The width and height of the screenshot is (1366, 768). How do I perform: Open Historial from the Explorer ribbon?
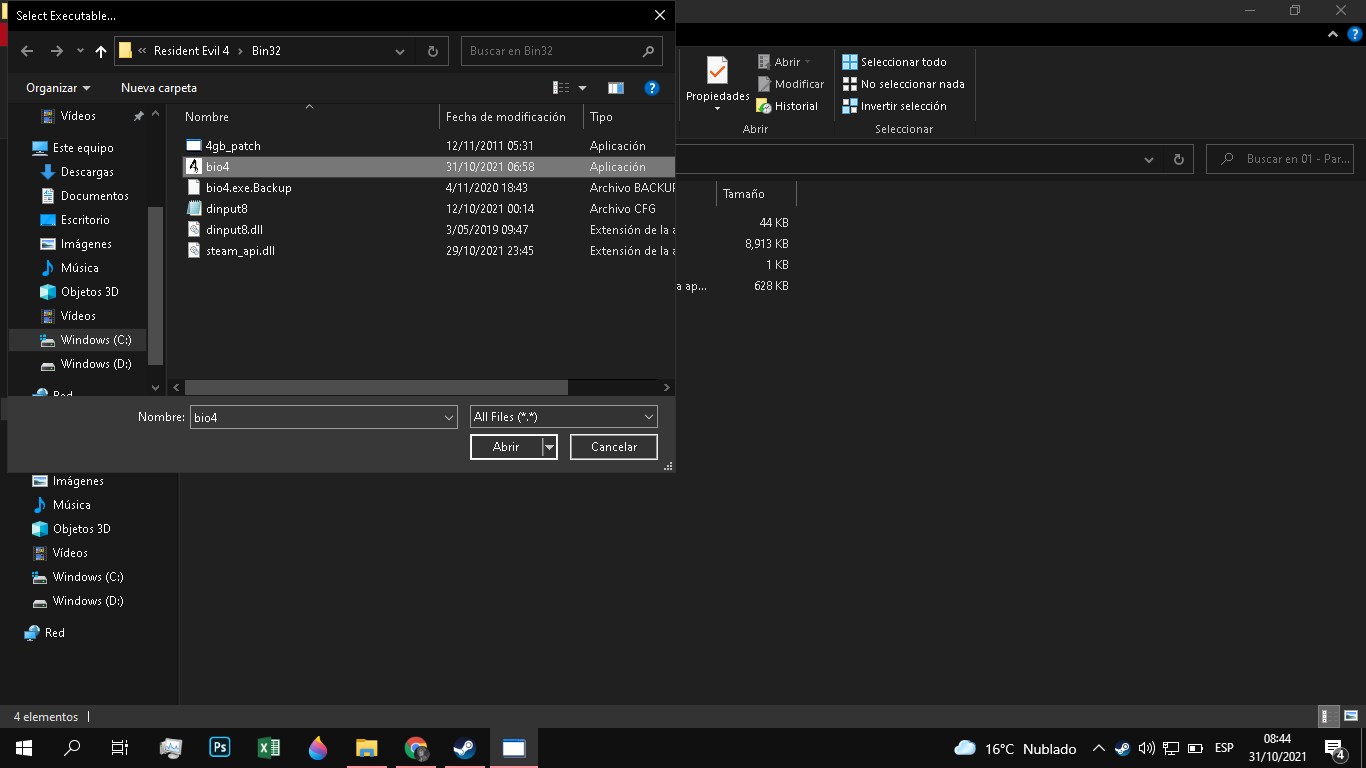[x=787, y=106]
